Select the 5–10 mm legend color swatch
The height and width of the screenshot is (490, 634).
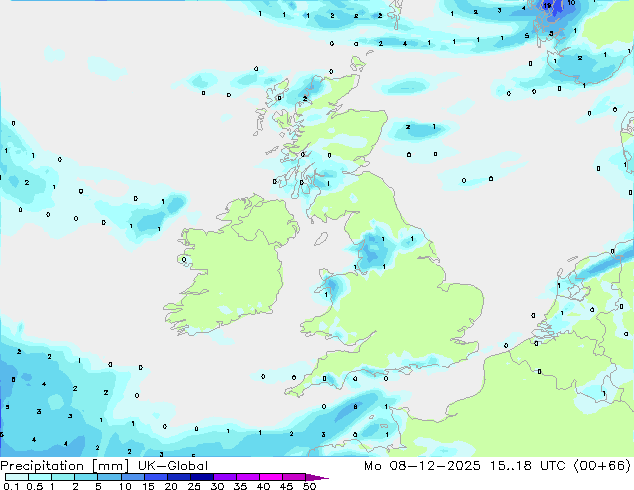(109, 477)
